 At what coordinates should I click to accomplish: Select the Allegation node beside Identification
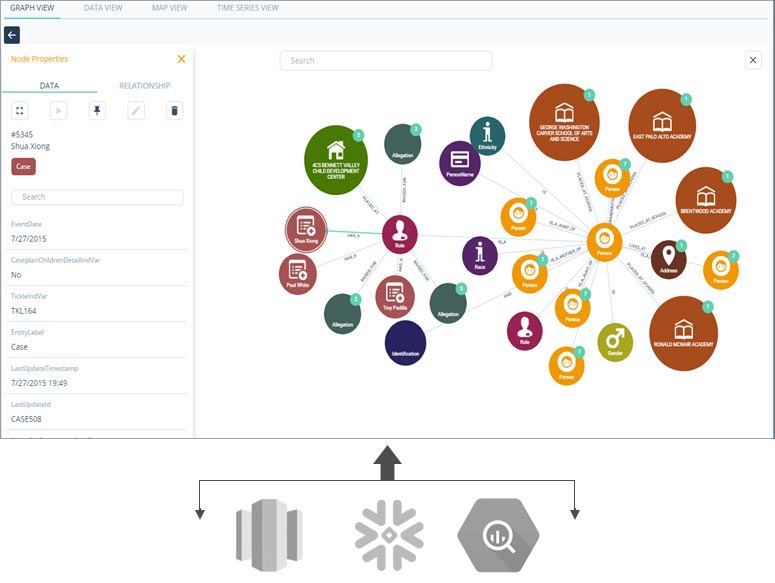coord(448,303)
